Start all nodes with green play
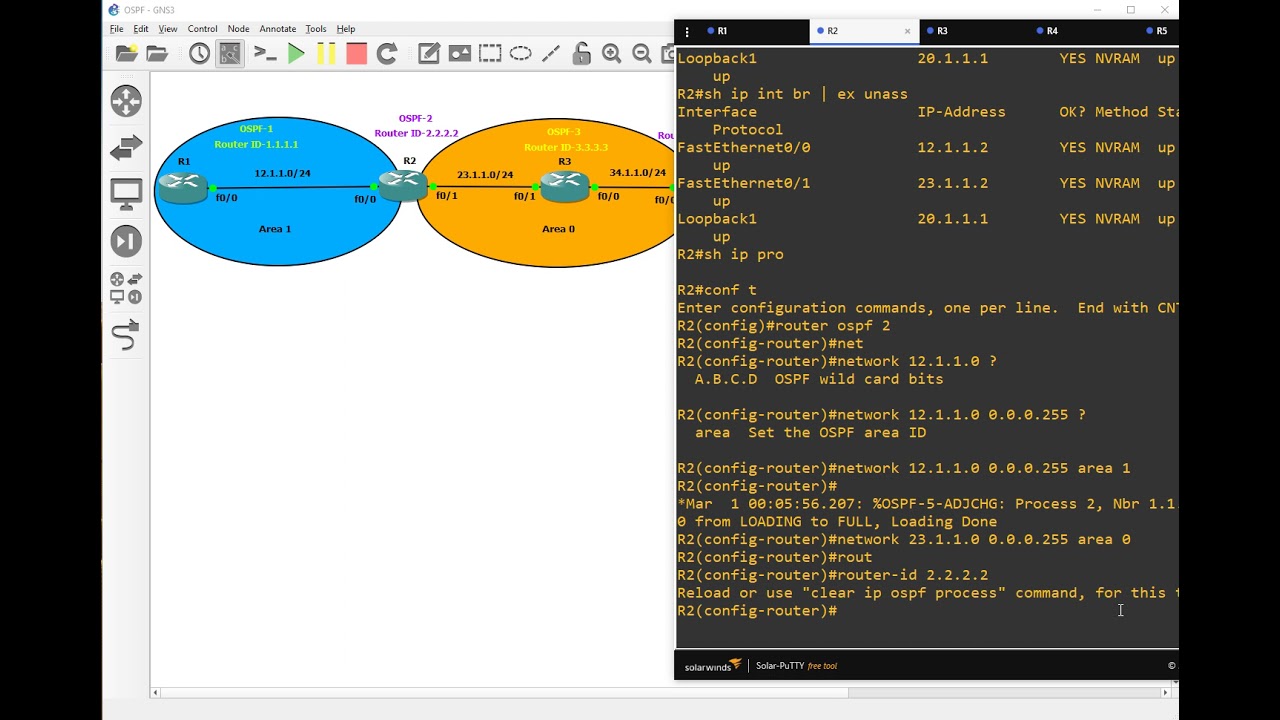The image size is (1280, 720). click(x=296, y=54)
